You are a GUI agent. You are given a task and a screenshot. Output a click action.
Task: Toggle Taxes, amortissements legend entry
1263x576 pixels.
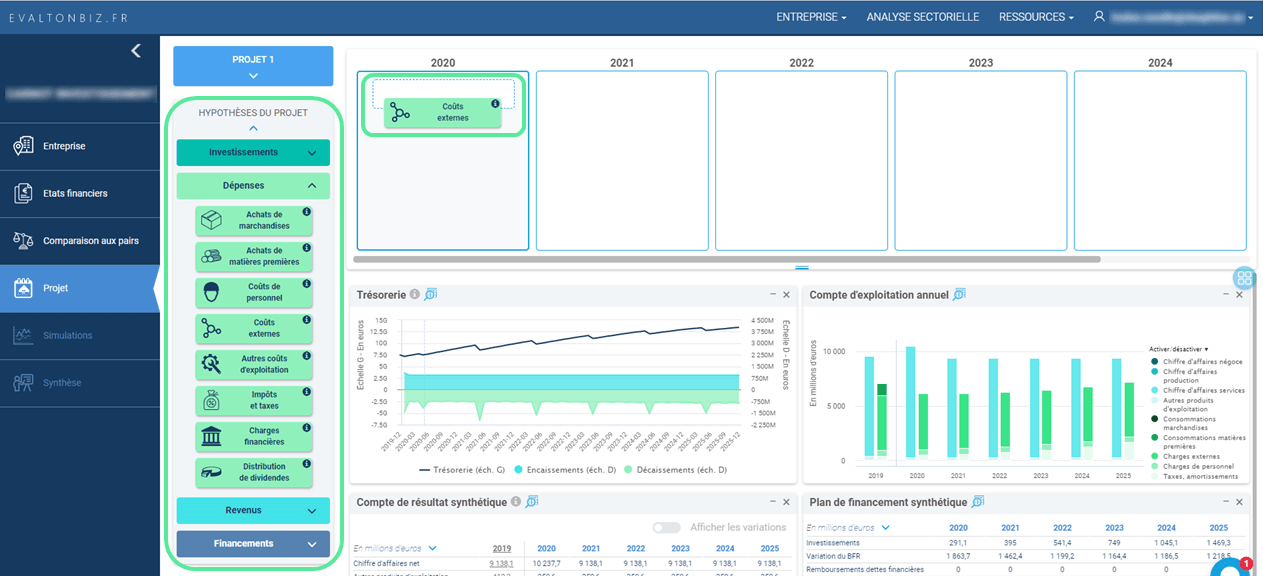[1193, 476]
